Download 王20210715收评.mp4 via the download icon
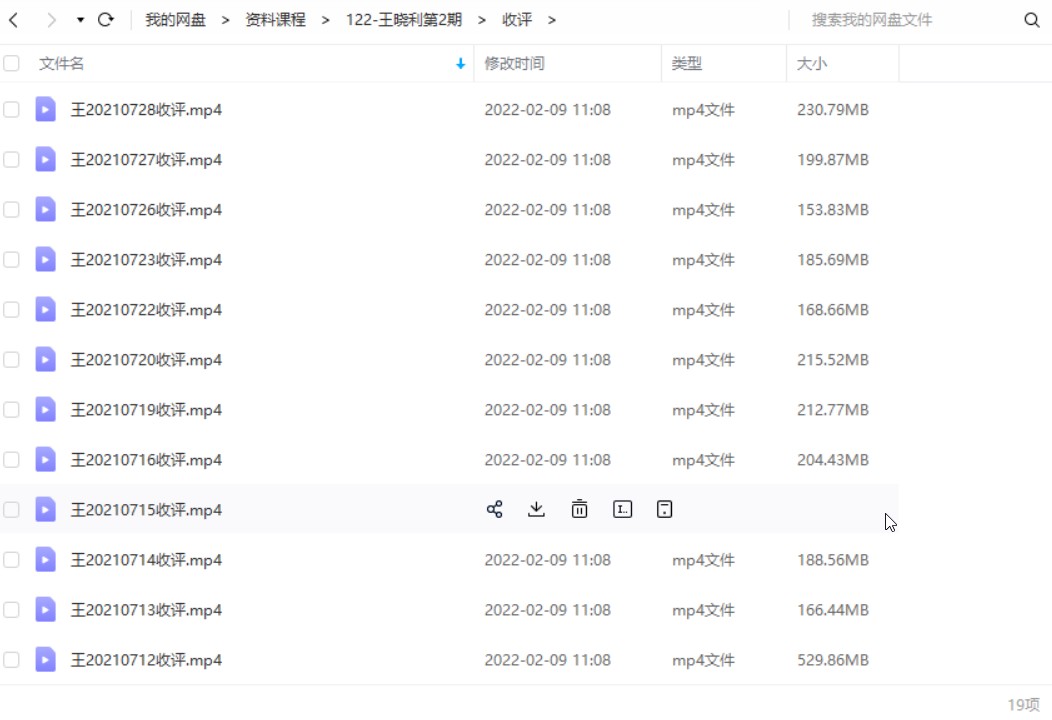Viewport: 1052px width, 720px height. click(x=536, y=509)
